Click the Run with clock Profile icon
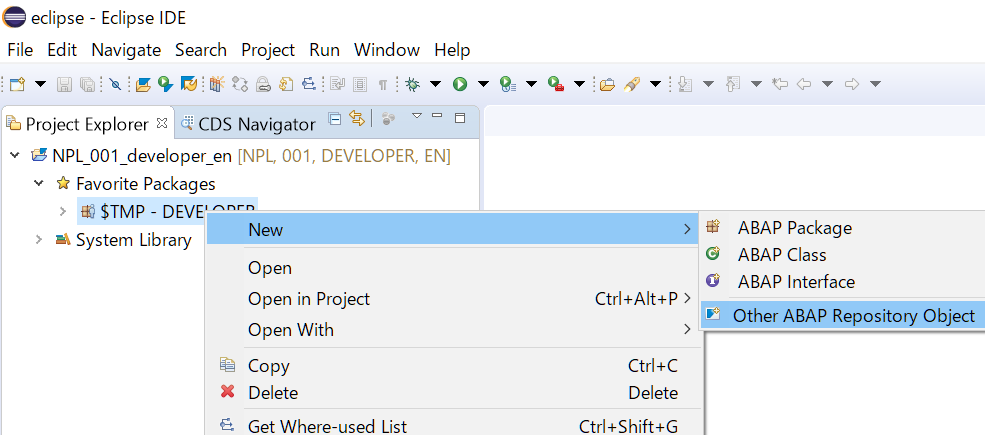This screenshot has width=985, height=435. (508, 84)
